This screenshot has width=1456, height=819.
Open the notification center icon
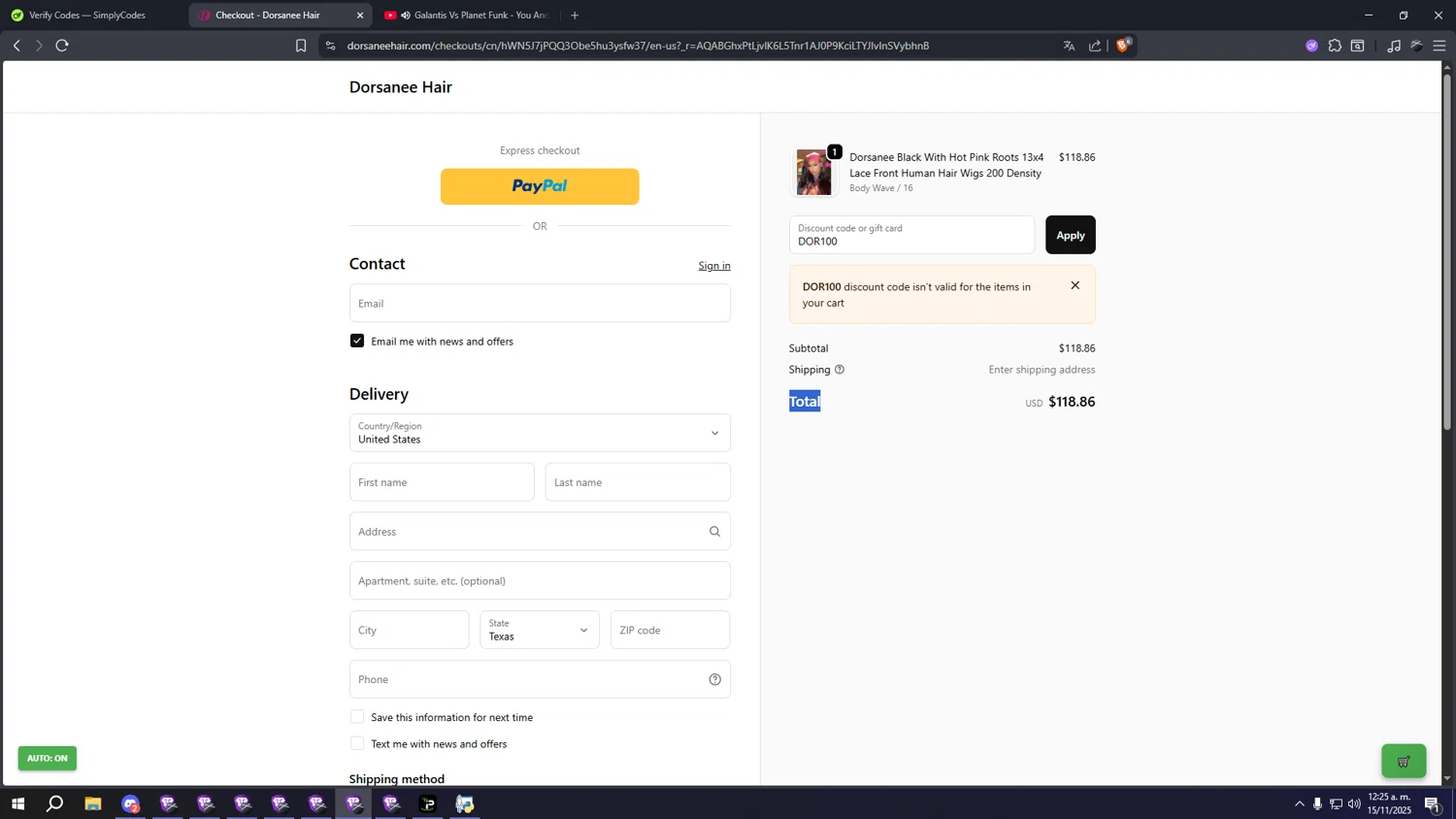[x=1432, y=803]
